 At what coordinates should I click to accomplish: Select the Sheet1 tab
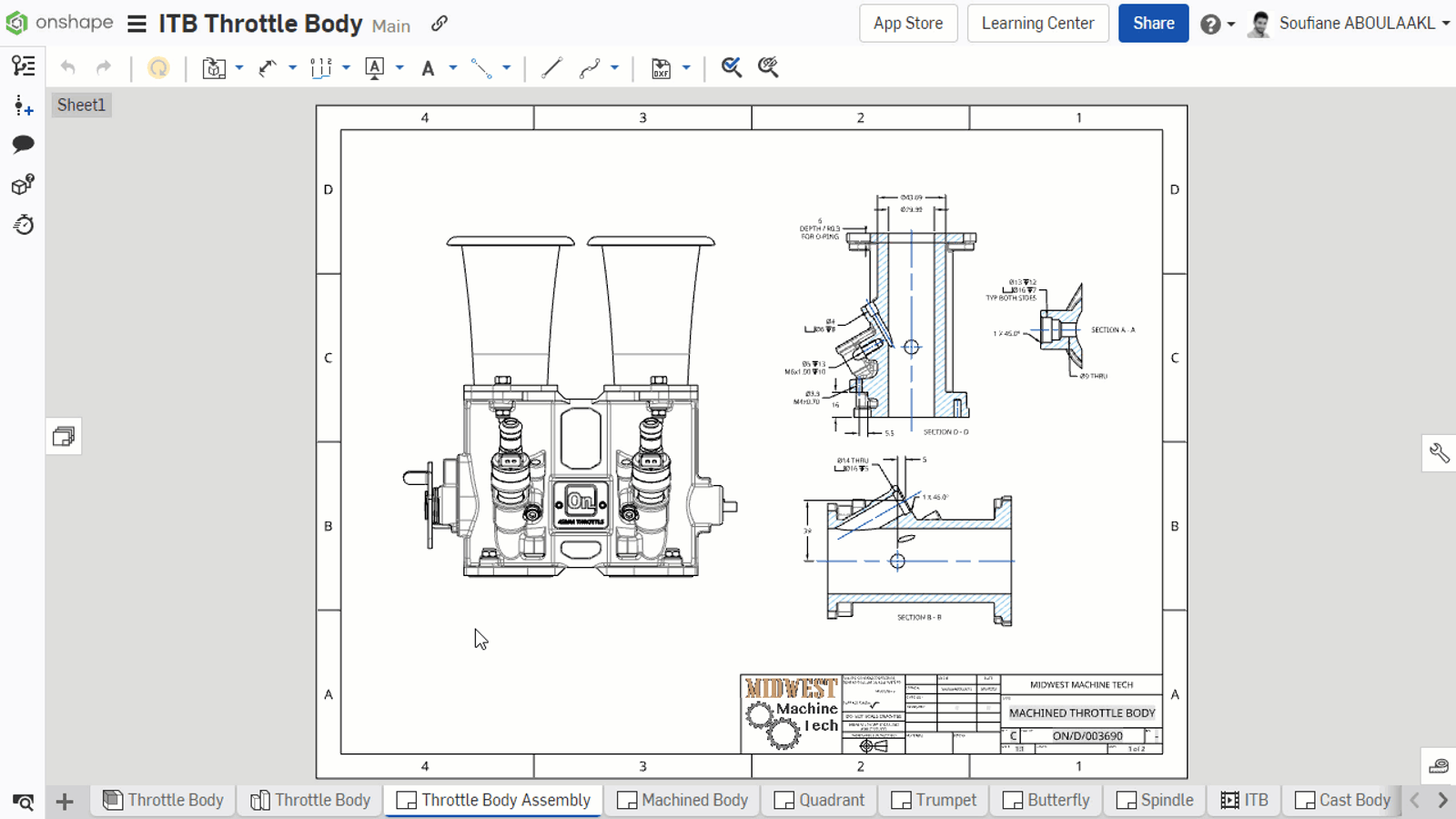(80, 105)
